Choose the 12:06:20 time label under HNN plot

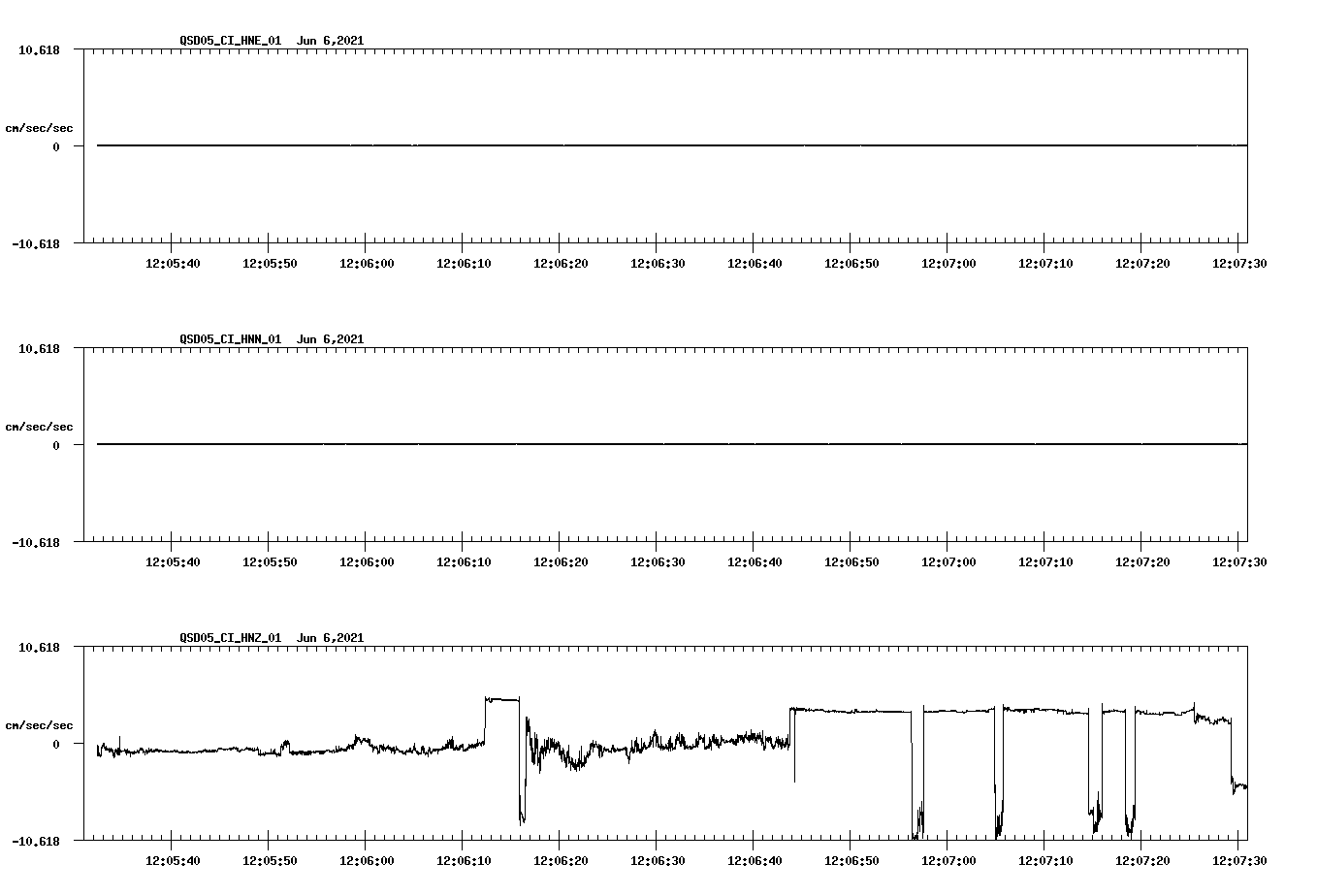click(561, 561)
